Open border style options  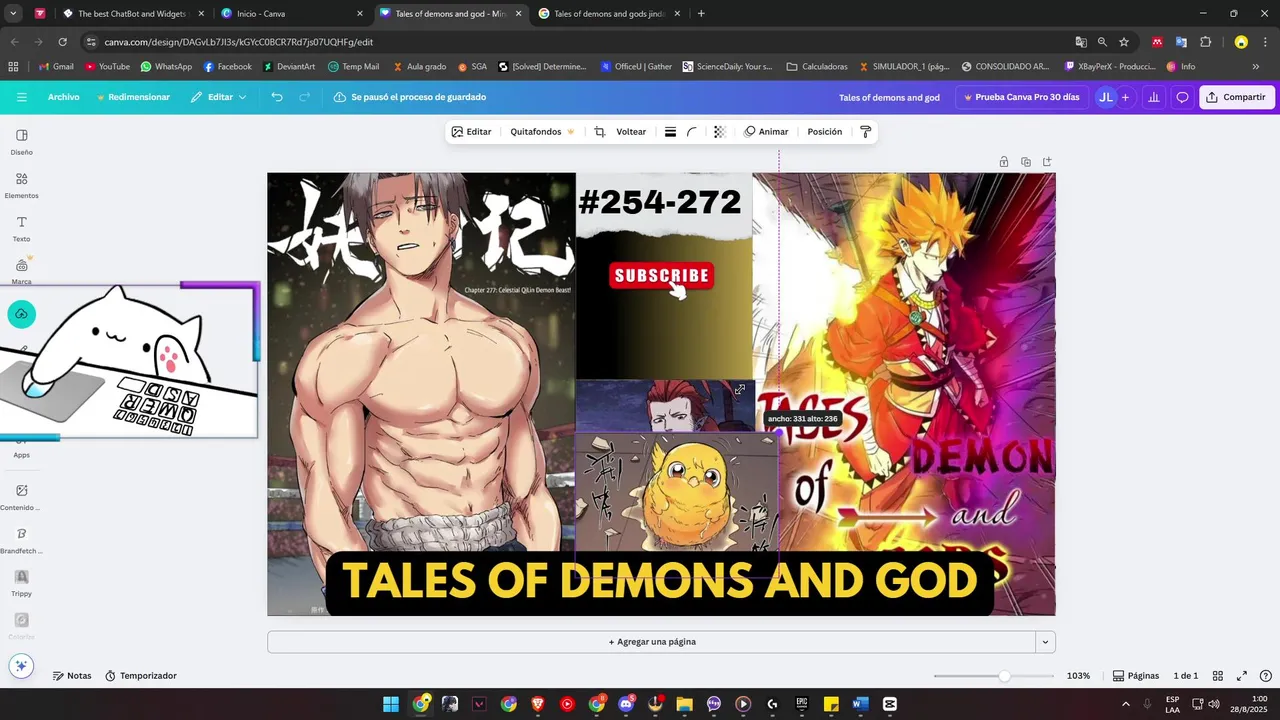(670, 132)
